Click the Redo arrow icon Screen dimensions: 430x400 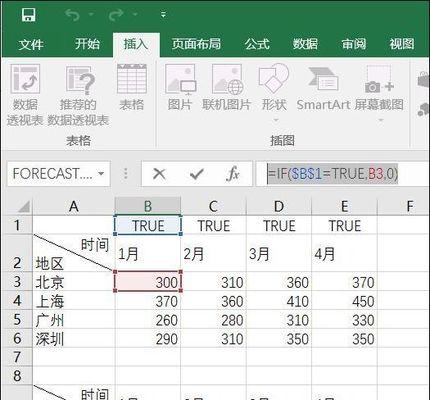click(115, 15)
